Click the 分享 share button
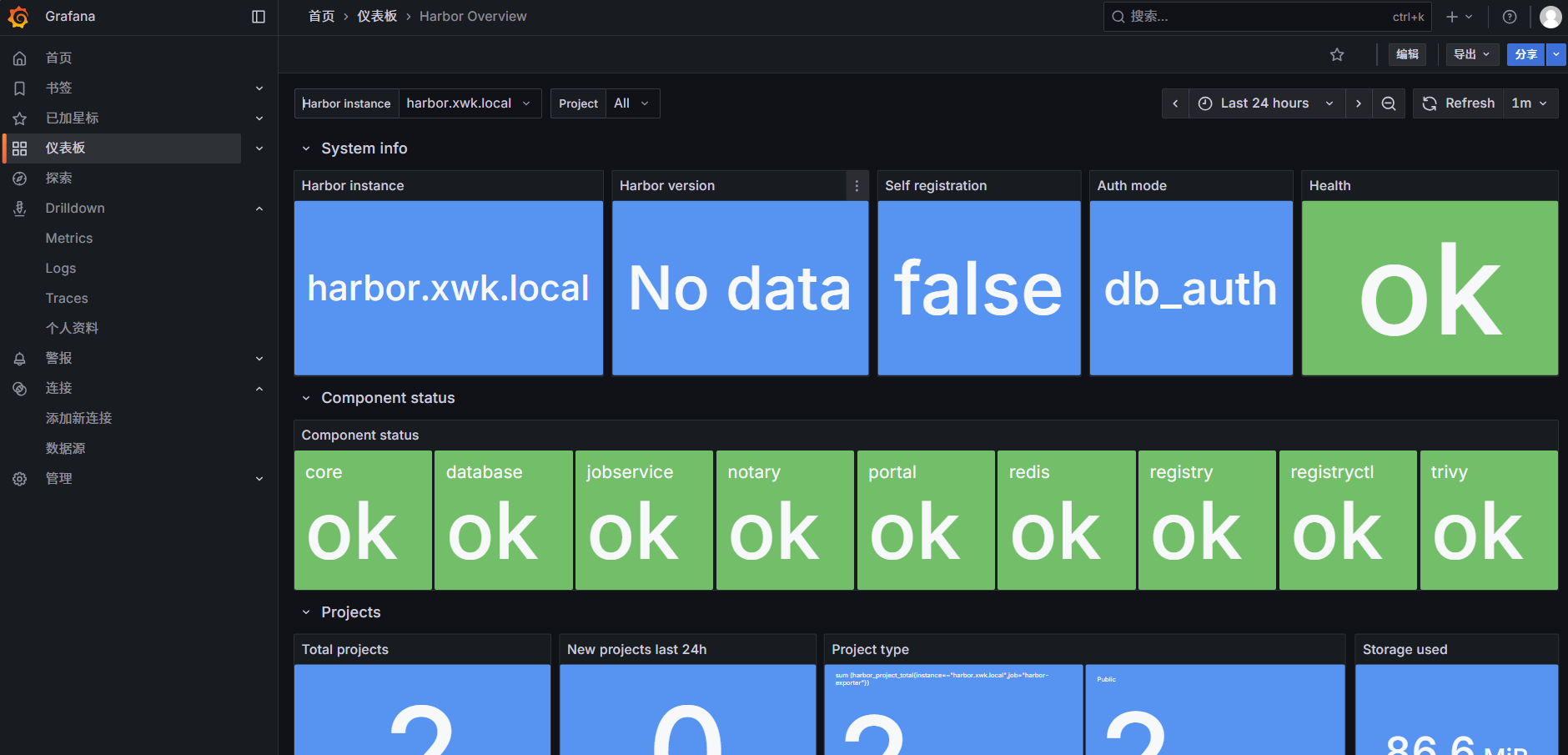Image resolution: width=1568 pixels, height=755 pixels. (1525, 55)
